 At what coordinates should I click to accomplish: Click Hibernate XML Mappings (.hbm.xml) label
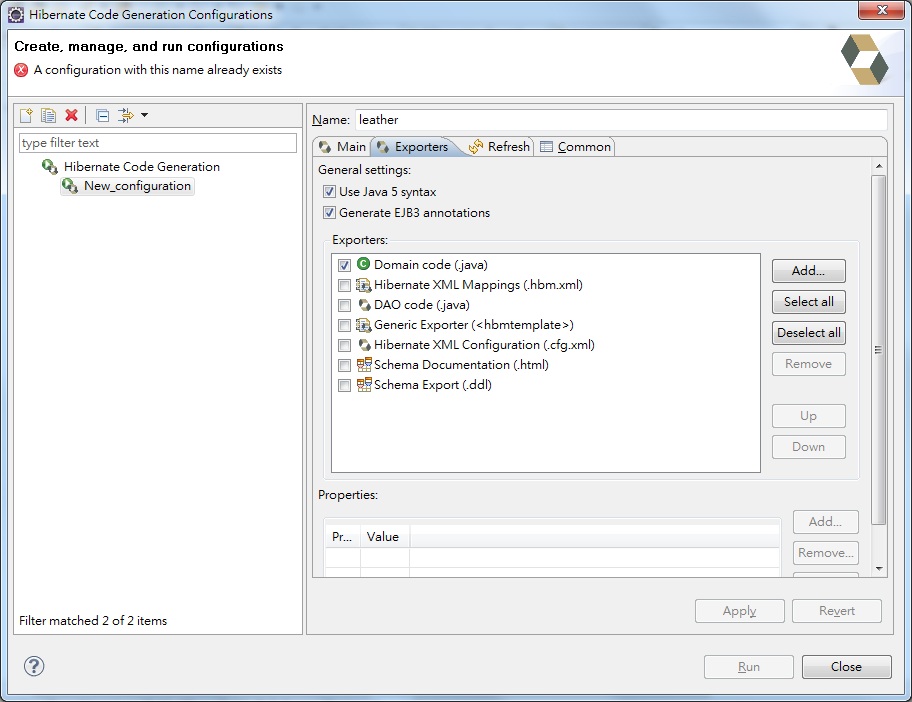pyautogui.click(x=478, y=285)
